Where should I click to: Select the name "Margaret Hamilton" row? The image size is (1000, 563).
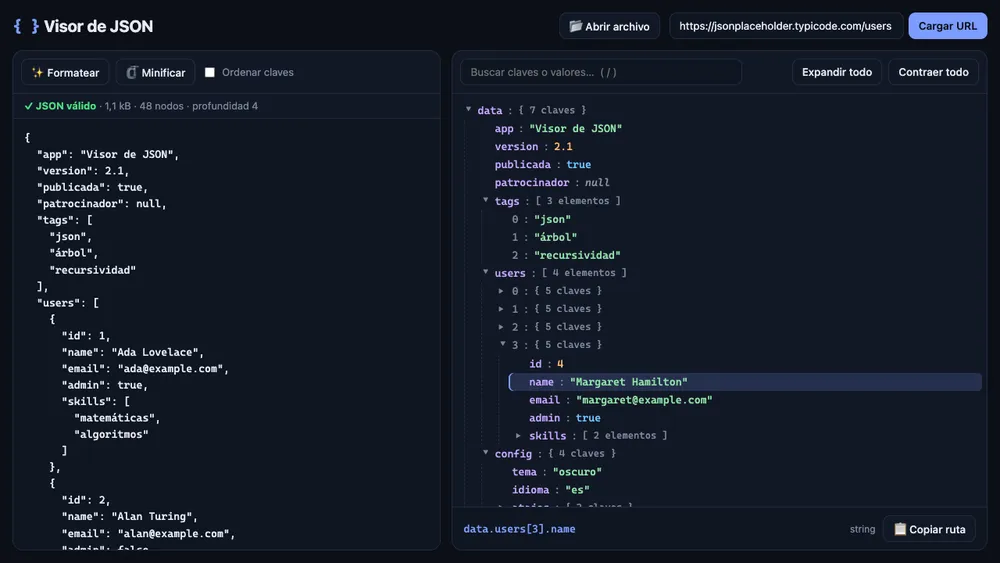(745, 382)
